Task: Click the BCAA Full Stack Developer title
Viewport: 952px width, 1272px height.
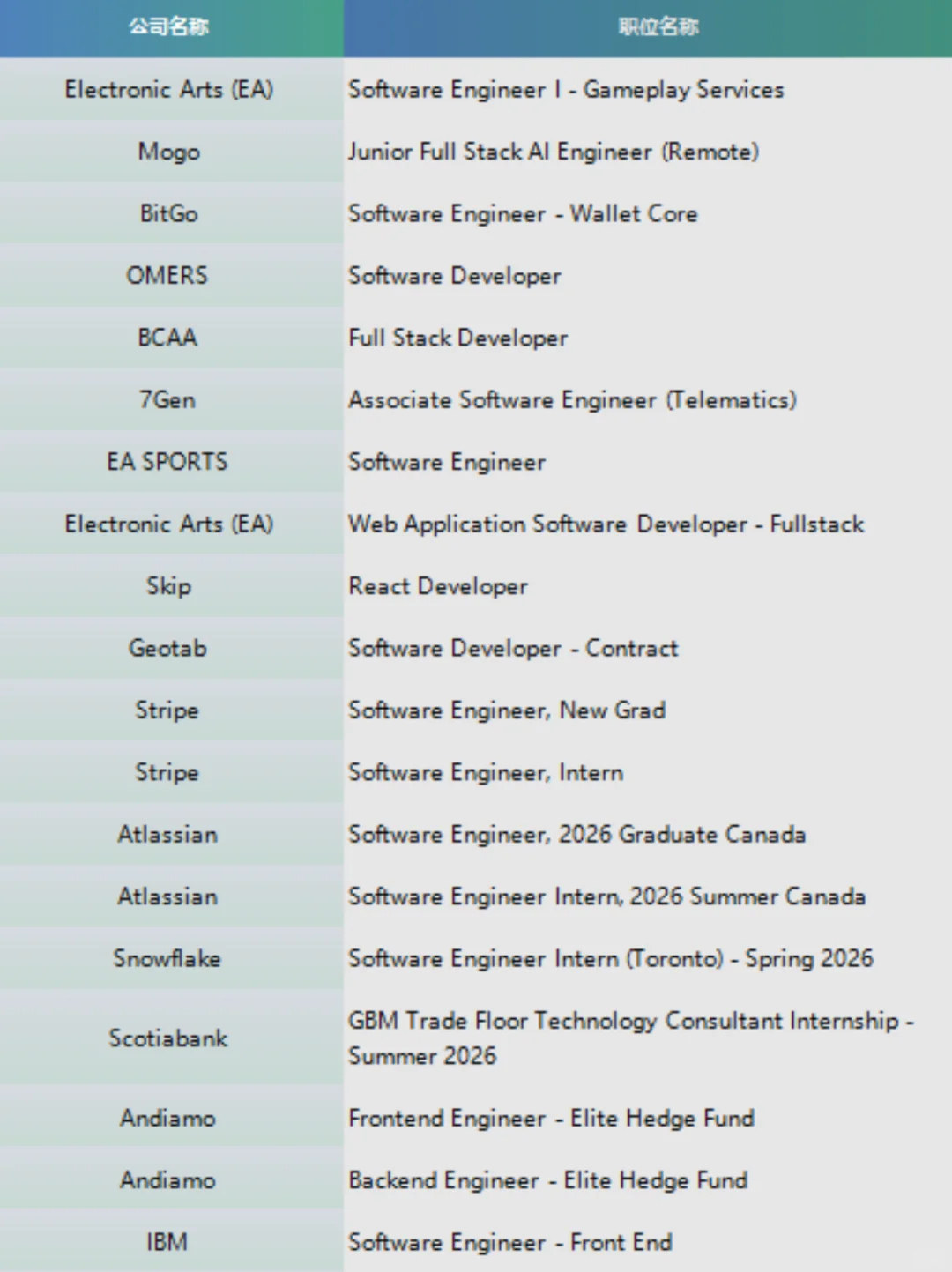Action: 457,338
